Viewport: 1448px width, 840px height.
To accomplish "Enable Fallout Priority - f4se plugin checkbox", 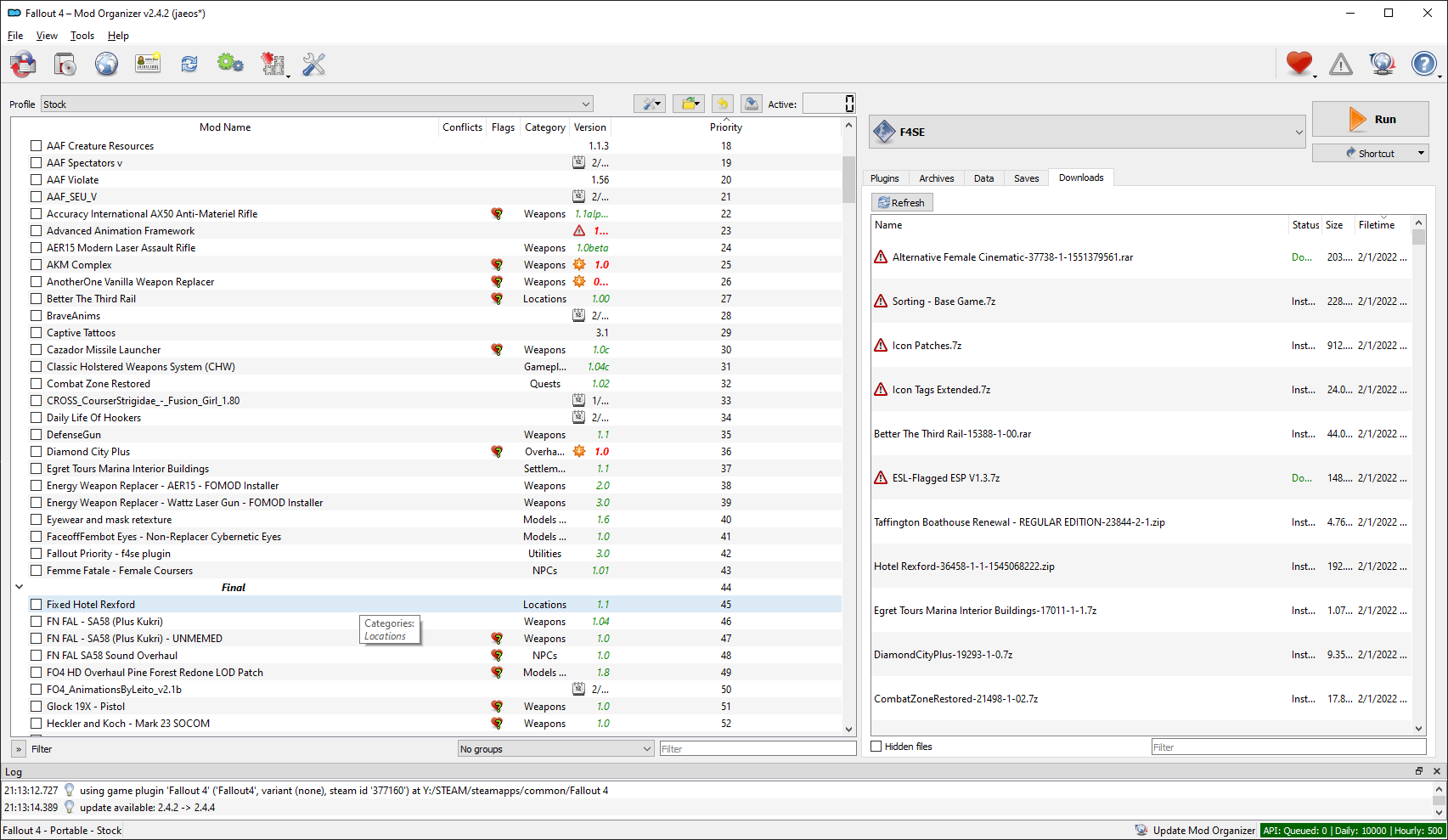I will point(36,554).
